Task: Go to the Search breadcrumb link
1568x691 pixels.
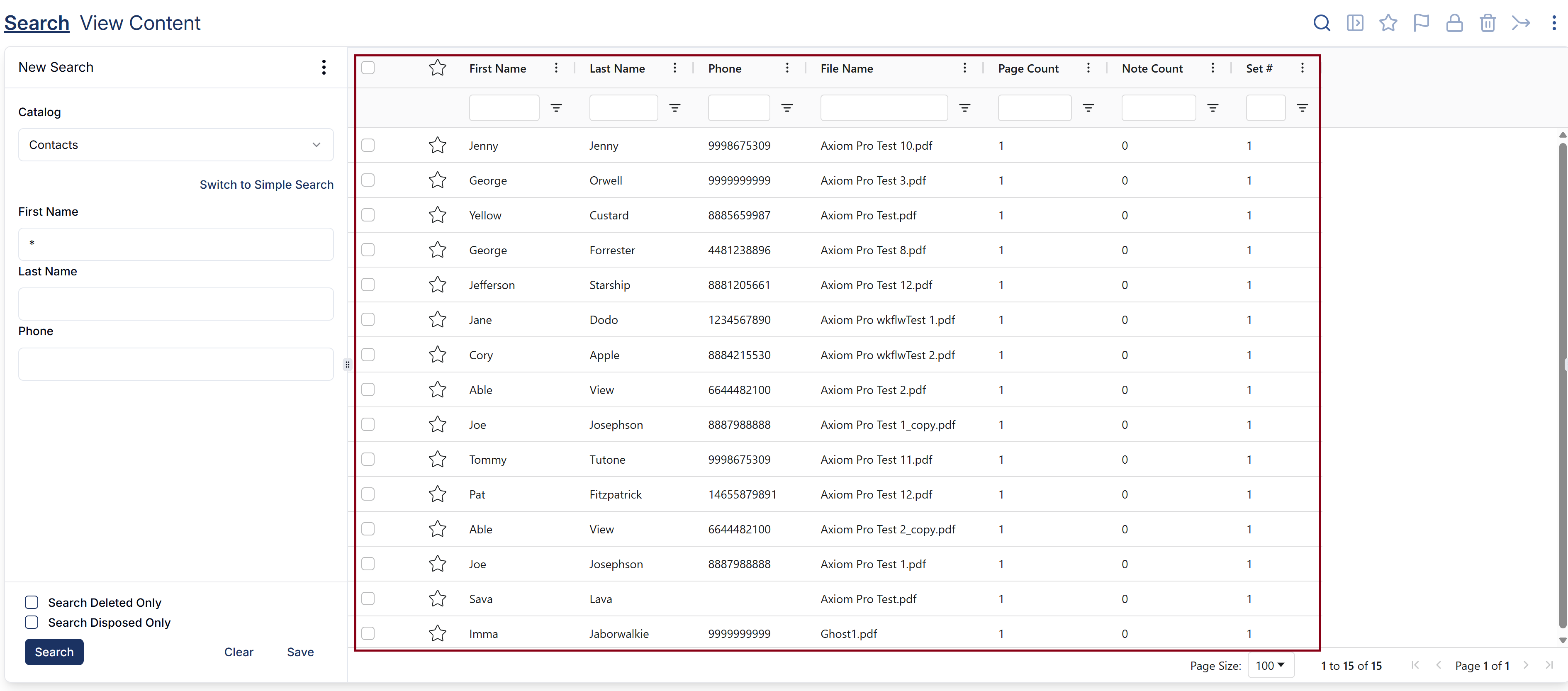Action: (x=37, y=23)
